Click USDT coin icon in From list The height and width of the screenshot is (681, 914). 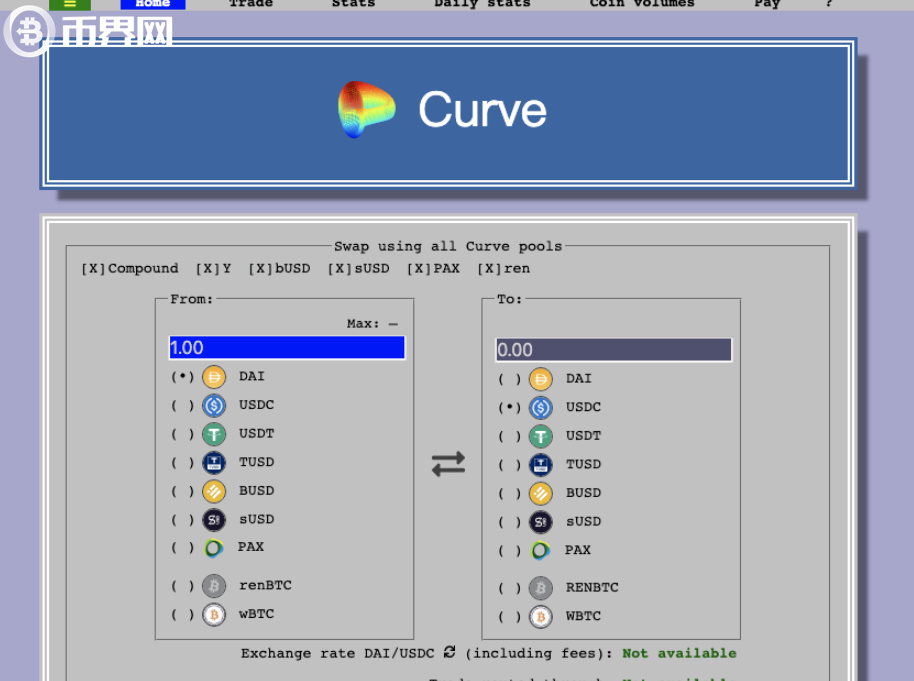click(x=214, y=434)
